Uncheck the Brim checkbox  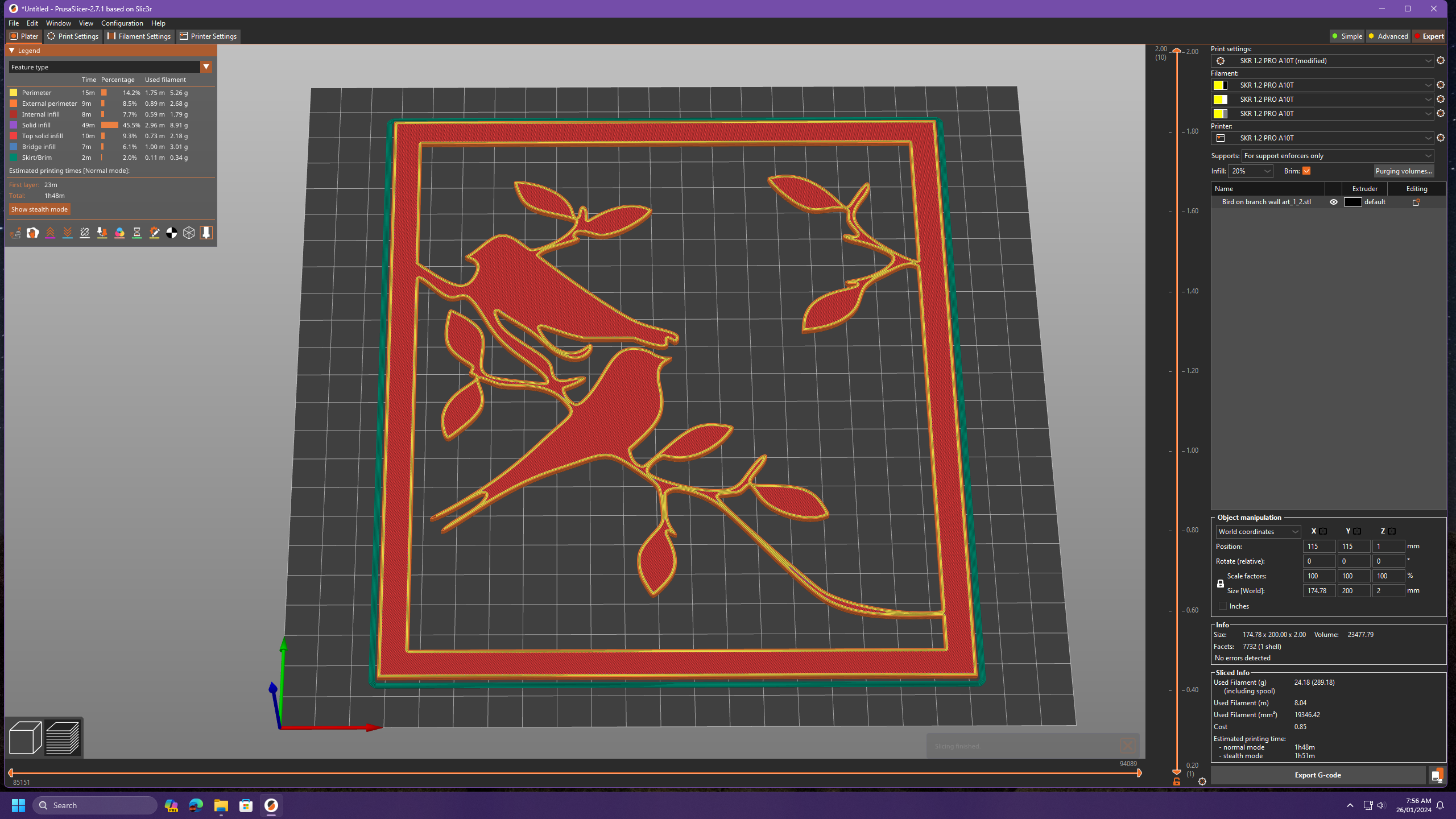pos(1306,171)
